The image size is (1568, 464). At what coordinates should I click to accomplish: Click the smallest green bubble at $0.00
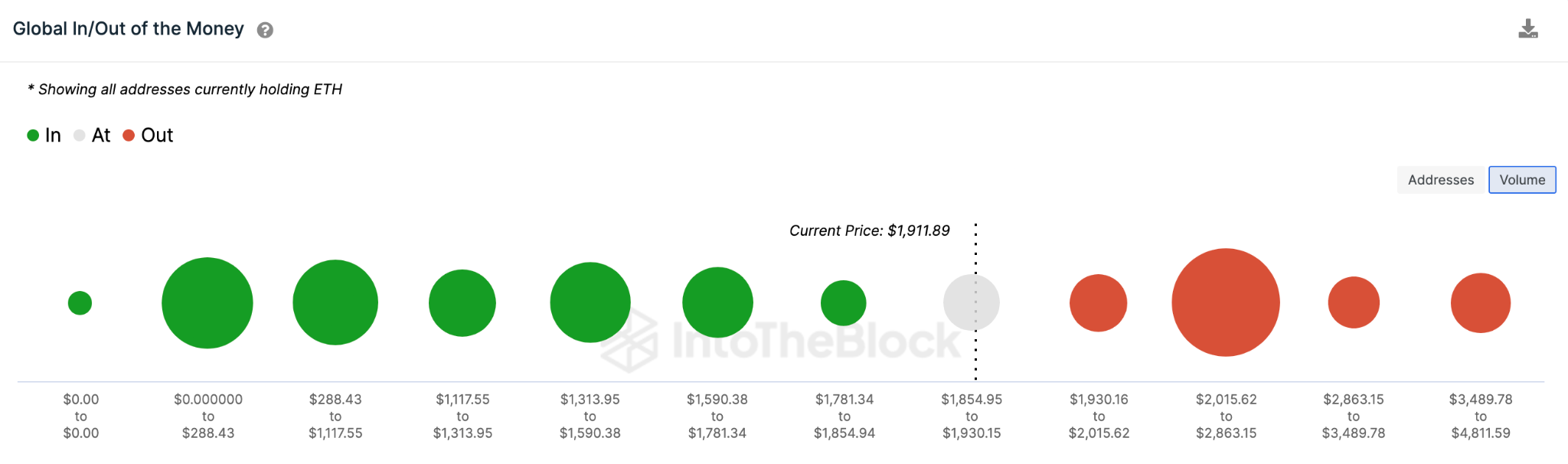point(80,302)
